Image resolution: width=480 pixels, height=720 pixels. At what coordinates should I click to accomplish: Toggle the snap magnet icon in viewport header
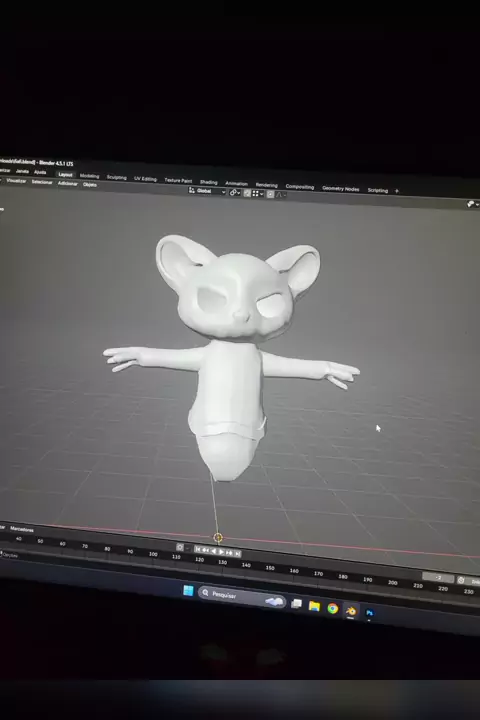(x=247, y=193)
